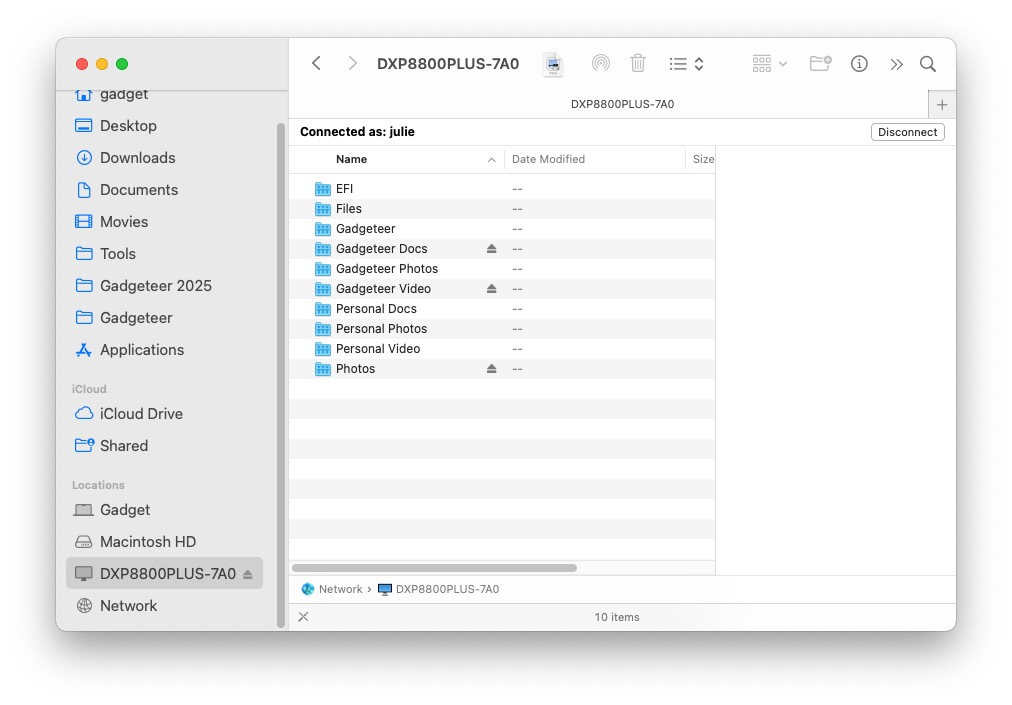Go back with the left chevron
Image resolution: width=1012 pixels, height=705 pixels.
[x=316, y=63]
